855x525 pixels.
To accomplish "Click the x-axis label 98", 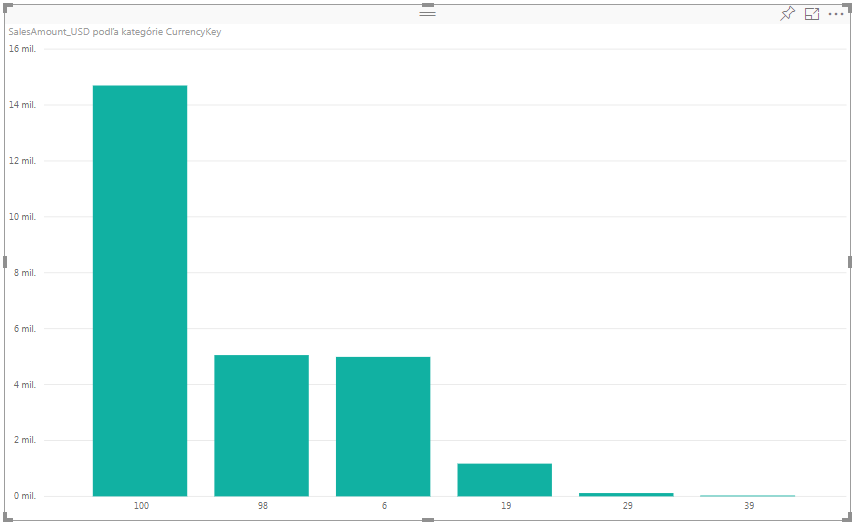I will [x=263, y=506].
